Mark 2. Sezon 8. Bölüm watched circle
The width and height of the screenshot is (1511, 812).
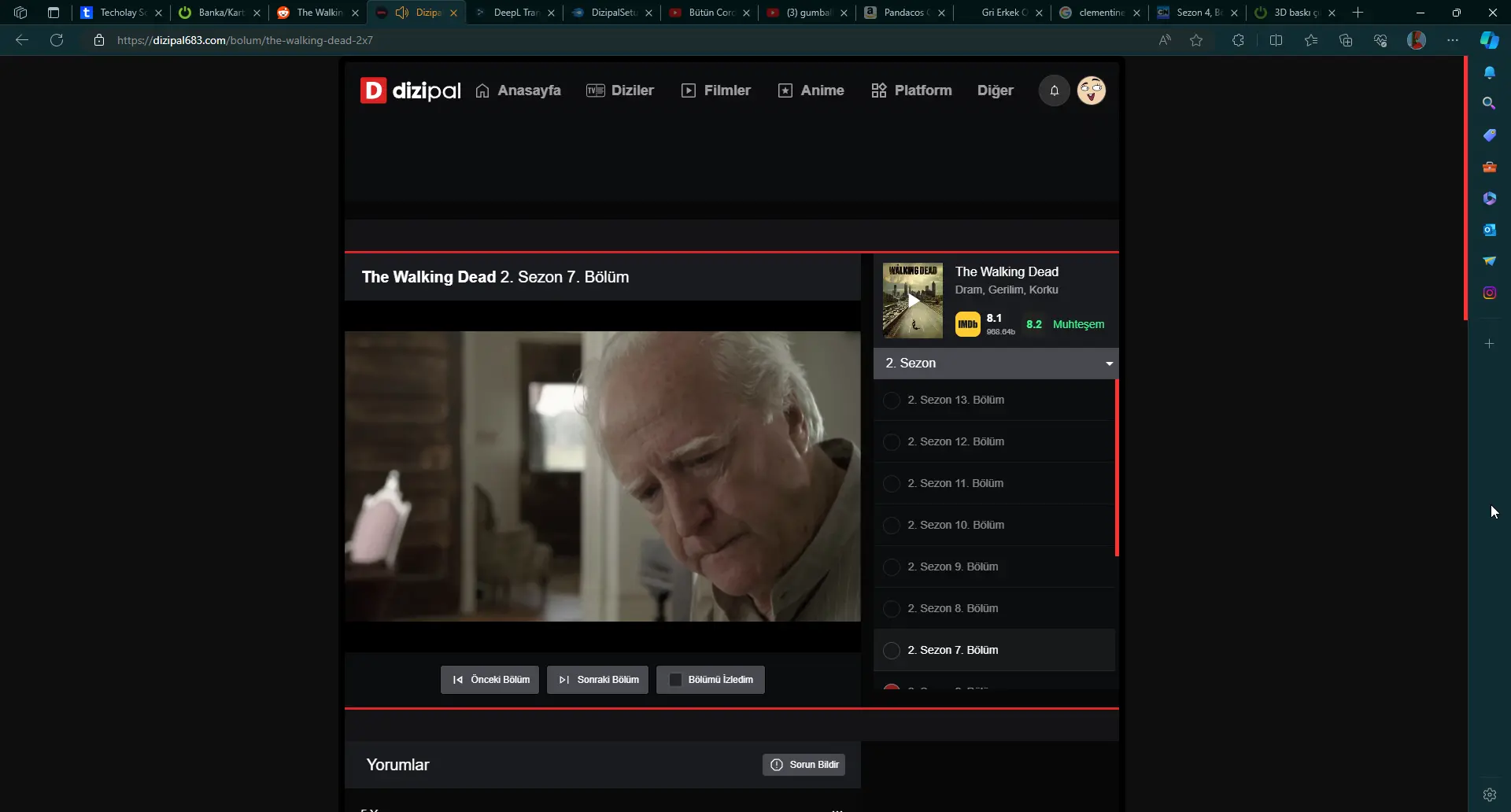click(892, 609)
